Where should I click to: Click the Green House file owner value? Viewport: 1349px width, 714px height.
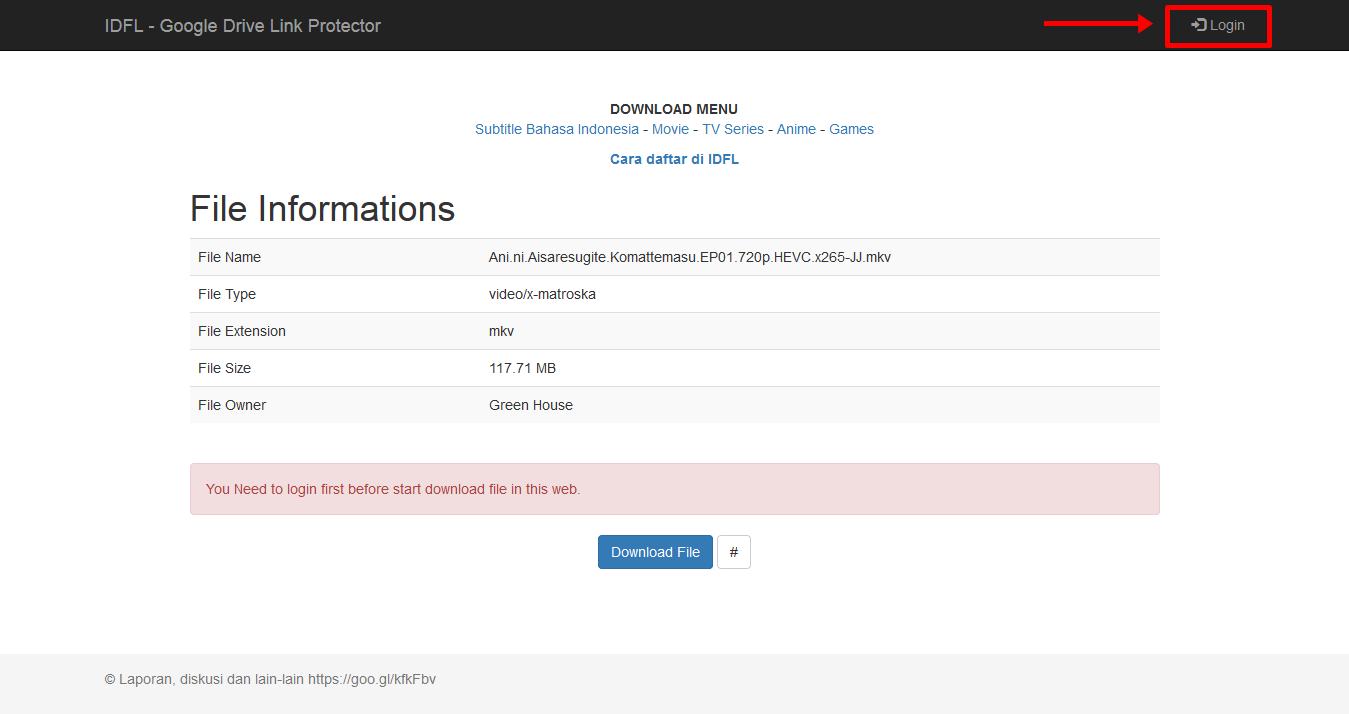(x=531, y=405)
